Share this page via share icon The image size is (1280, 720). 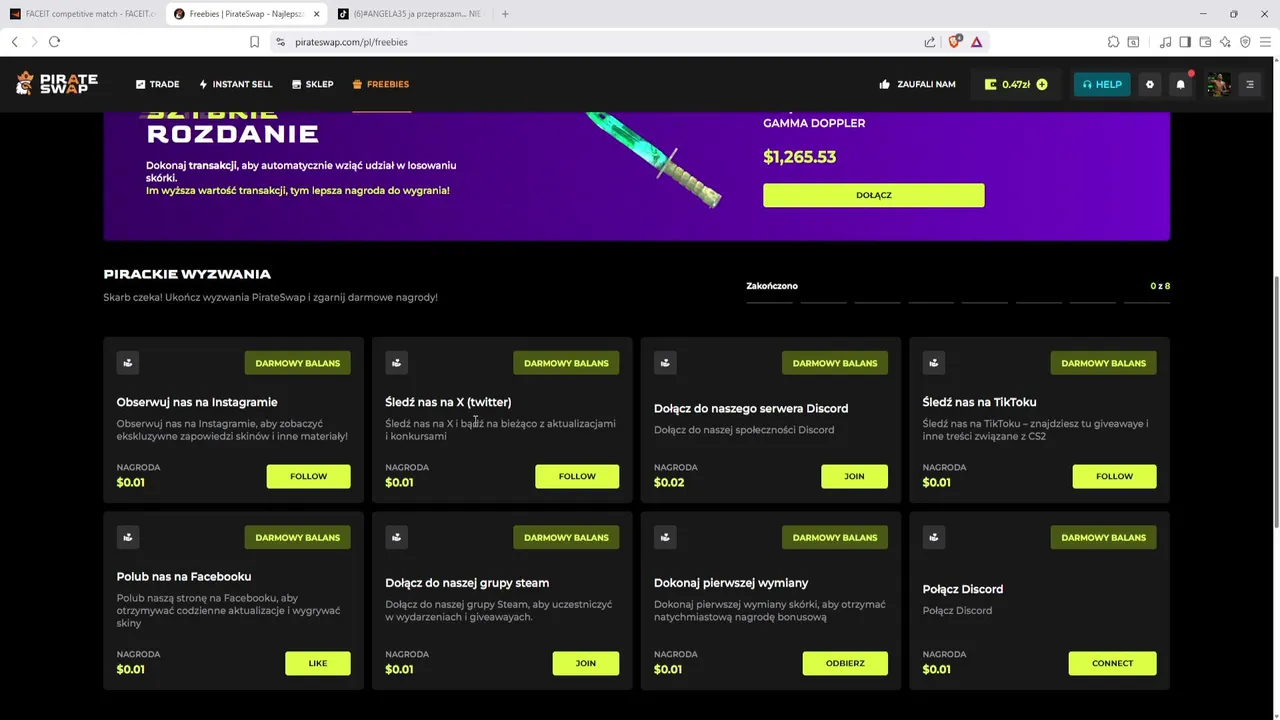pyautogui.click(x=930, y=42)
